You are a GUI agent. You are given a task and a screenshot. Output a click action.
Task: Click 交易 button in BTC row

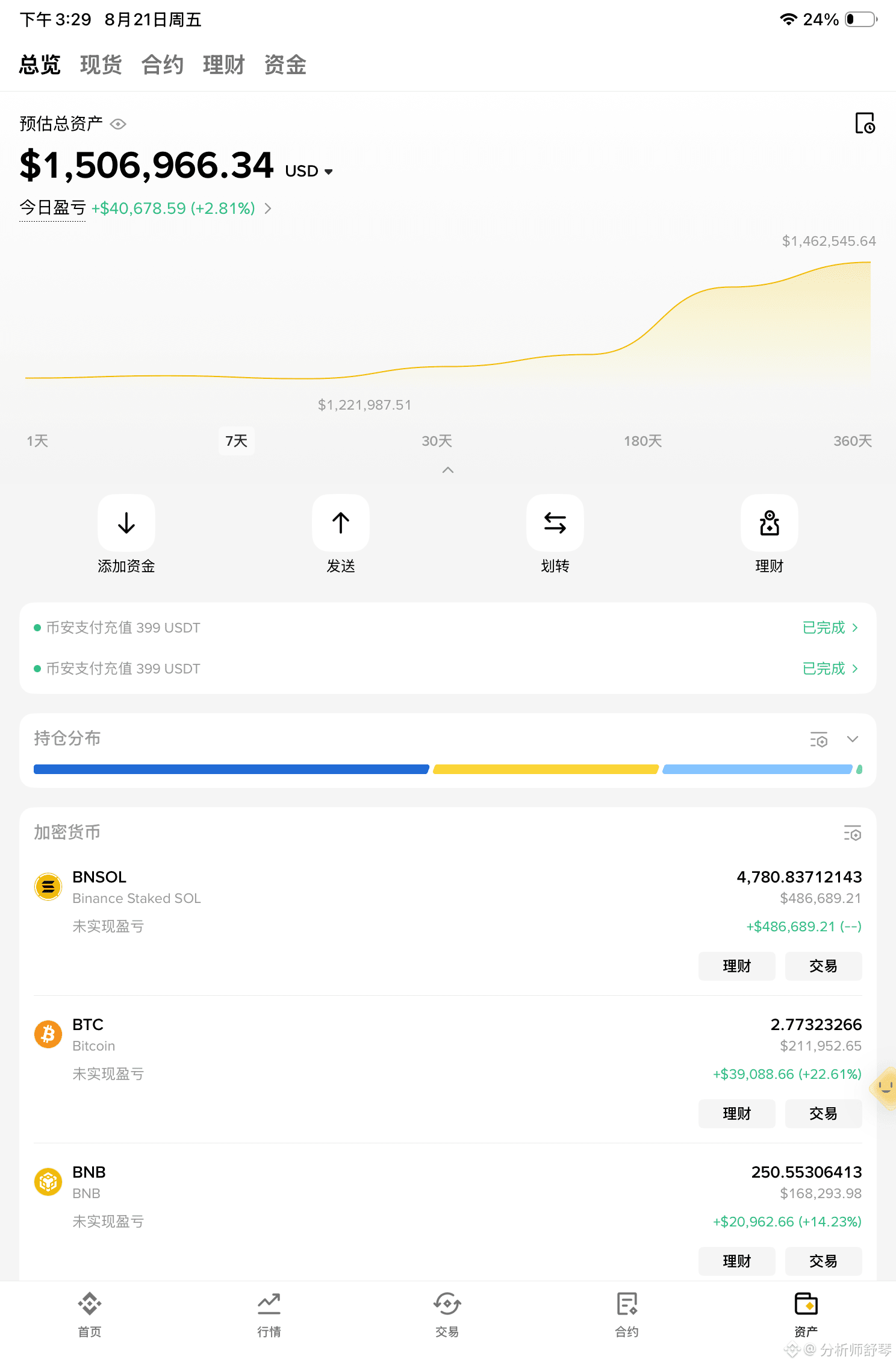(824, 1114)
